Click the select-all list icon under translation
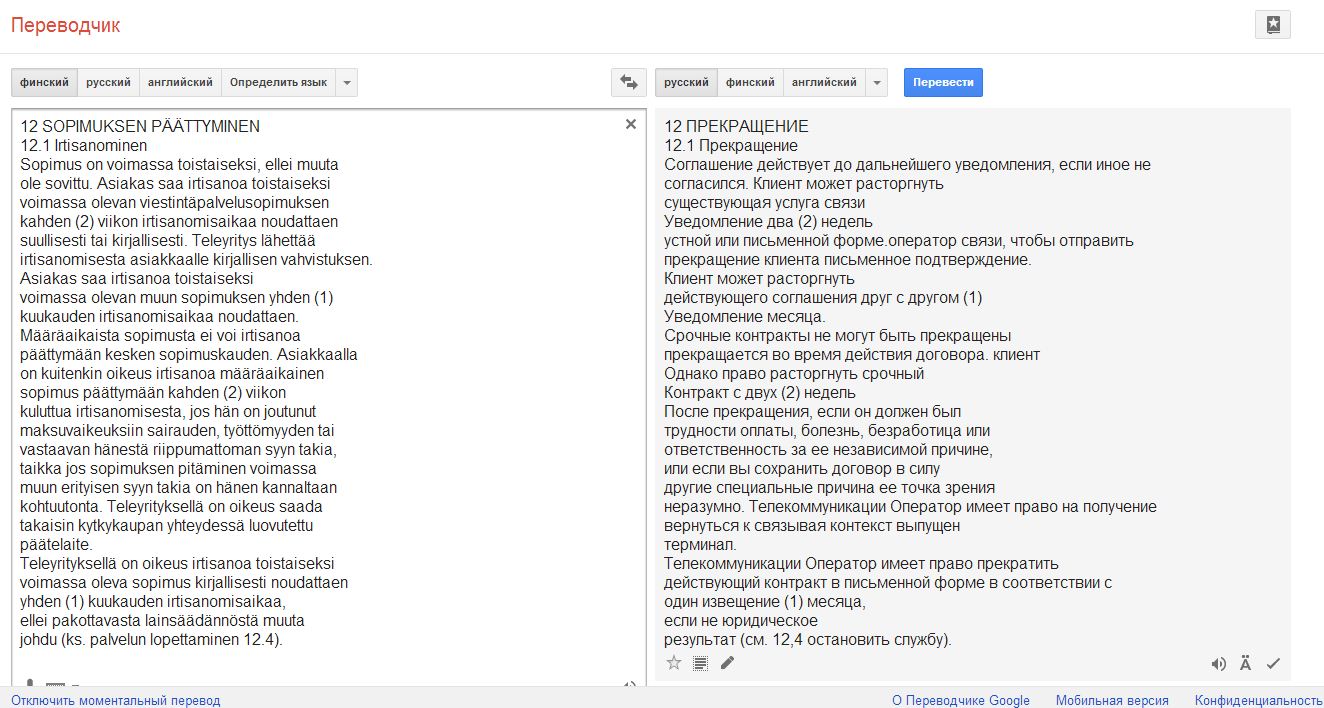 [x=700, y=662]
